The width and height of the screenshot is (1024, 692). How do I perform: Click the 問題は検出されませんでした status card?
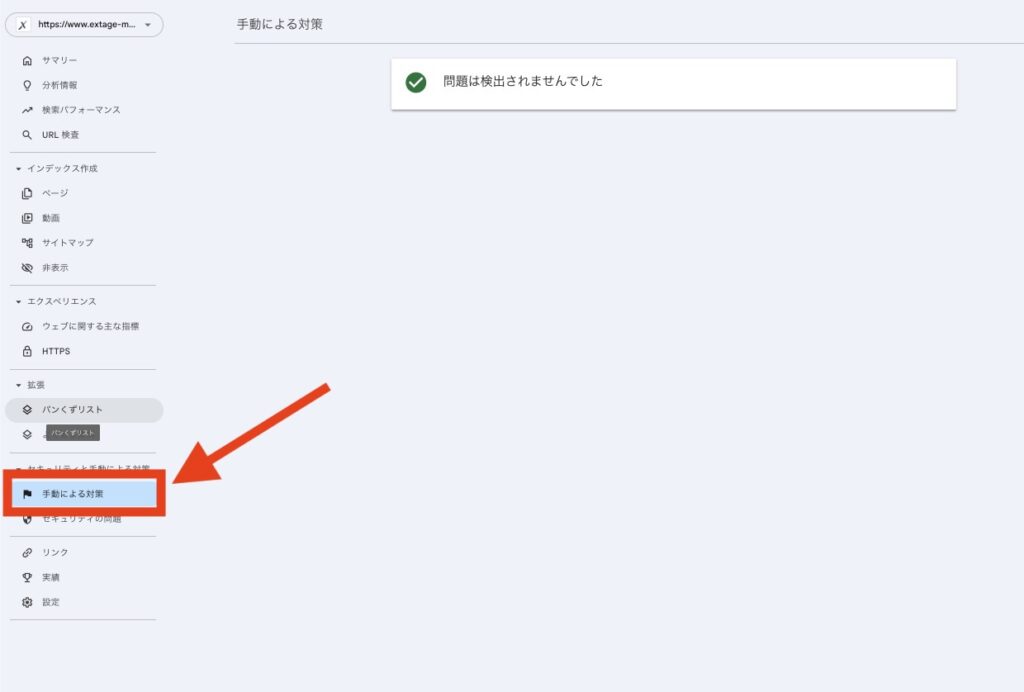click(673, 84)
